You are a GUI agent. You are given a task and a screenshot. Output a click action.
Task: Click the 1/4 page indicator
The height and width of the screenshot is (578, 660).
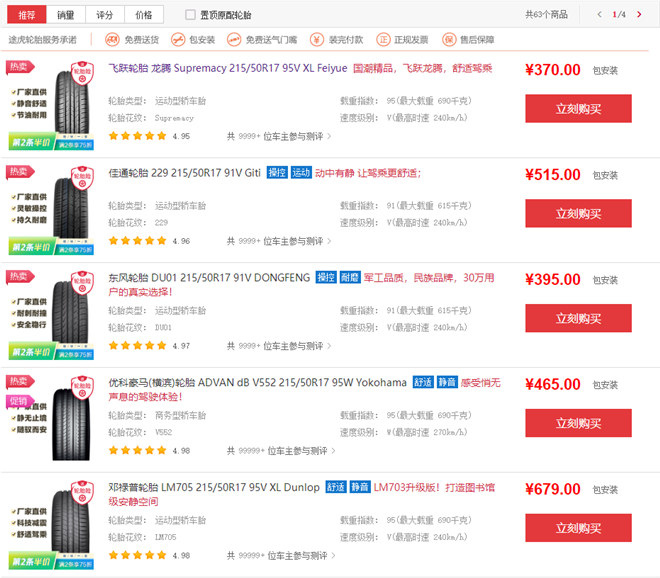click(619, 15)
